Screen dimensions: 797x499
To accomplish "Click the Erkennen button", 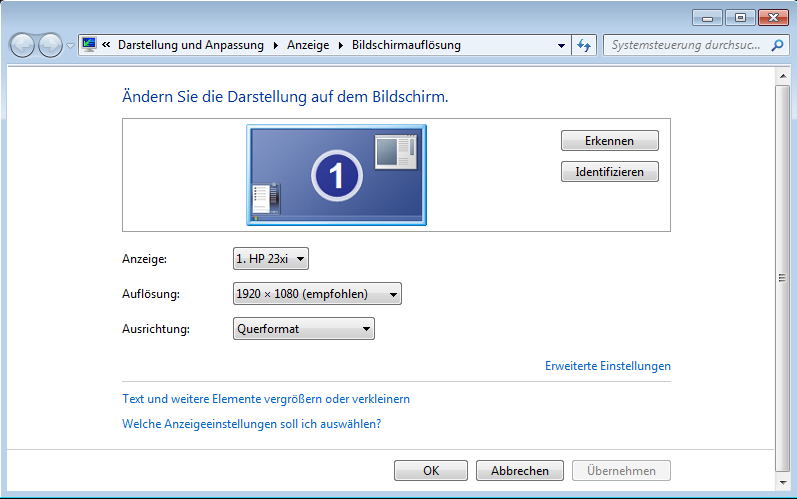I will click(609, 141).
